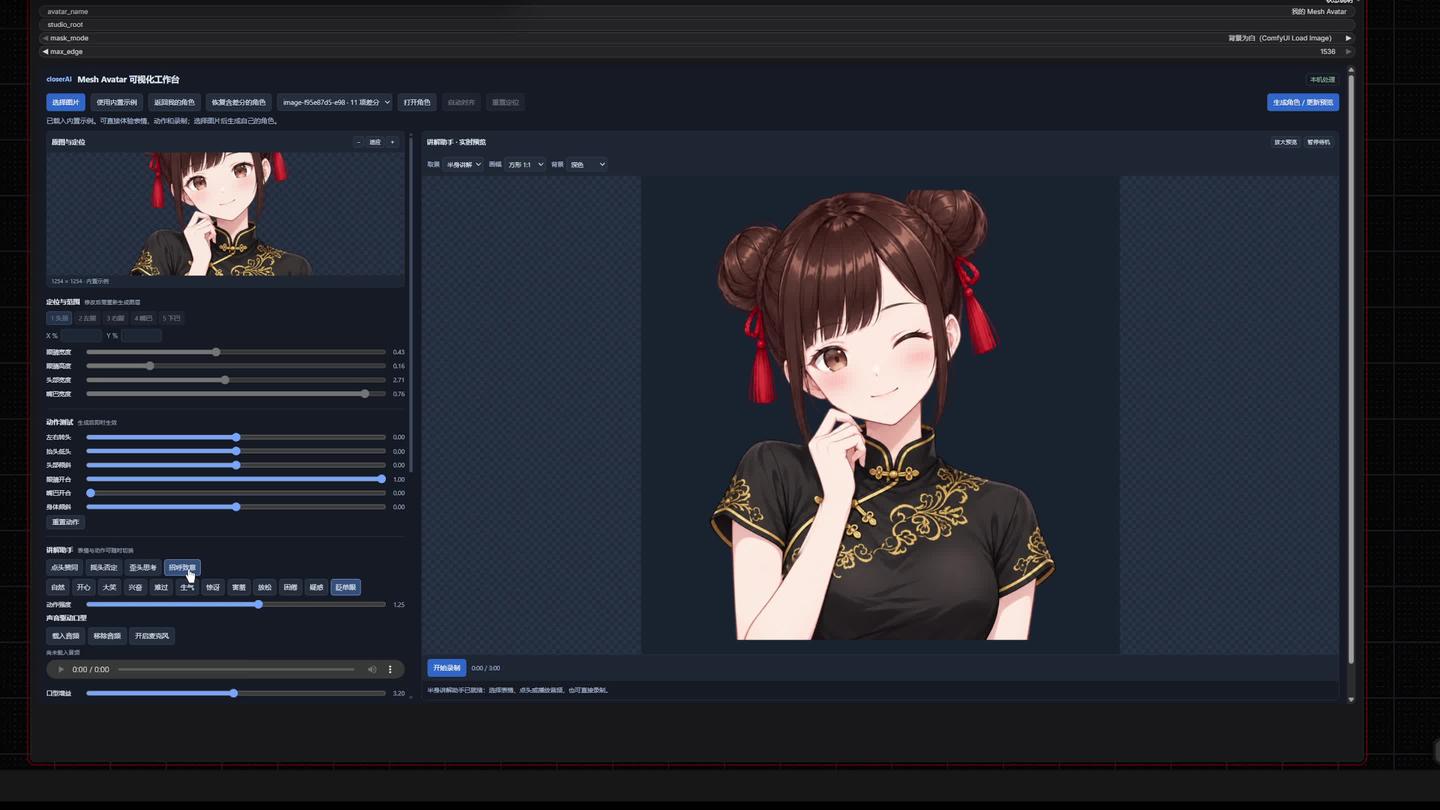Click the 使用内置示例 button

point(117,102)
